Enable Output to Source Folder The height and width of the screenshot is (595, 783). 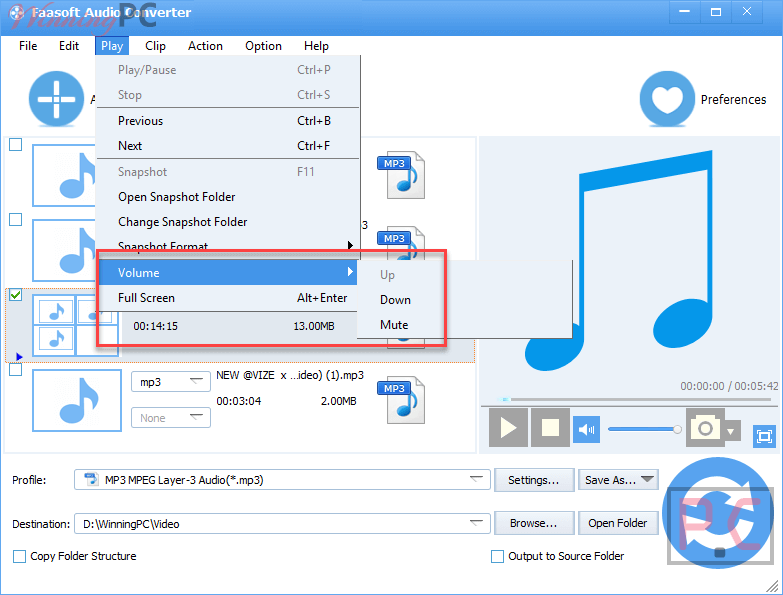[497, 556]
